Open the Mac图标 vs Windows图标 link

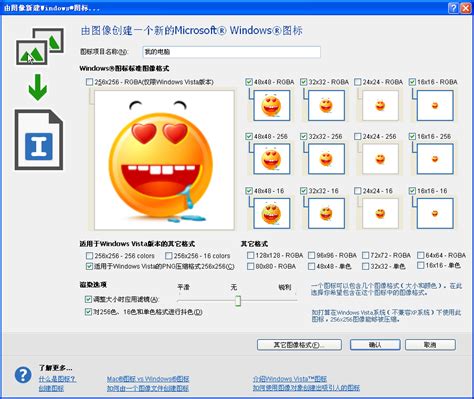point(148,379)
